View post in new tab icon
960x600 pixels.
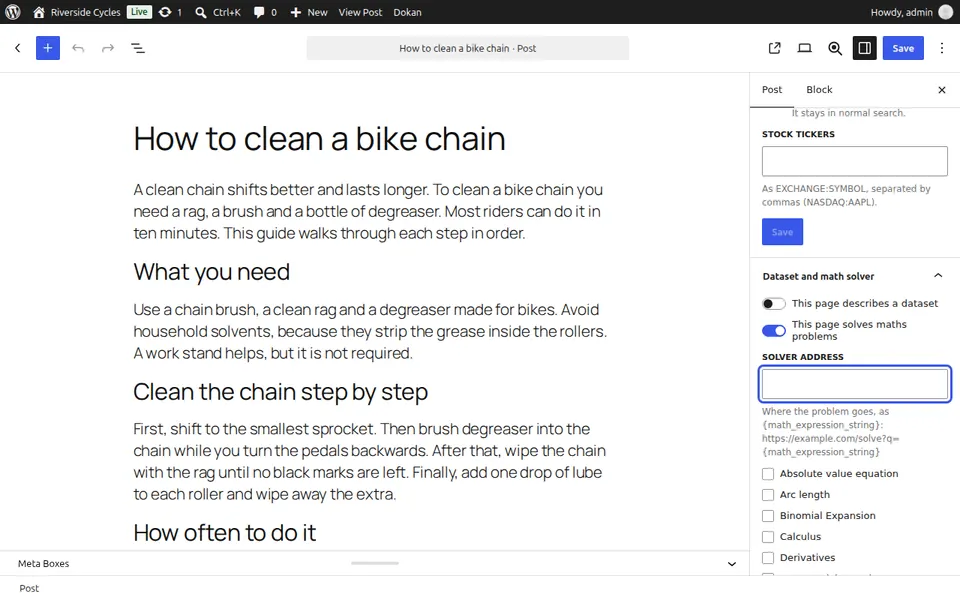pos(774,48)
